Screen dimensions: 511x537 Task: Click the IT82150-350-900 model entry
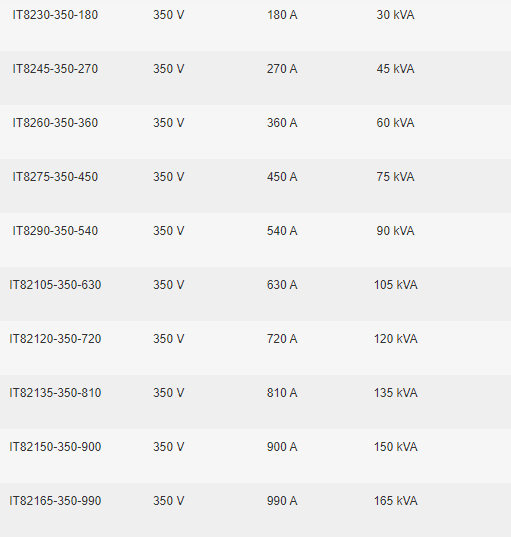55,447
